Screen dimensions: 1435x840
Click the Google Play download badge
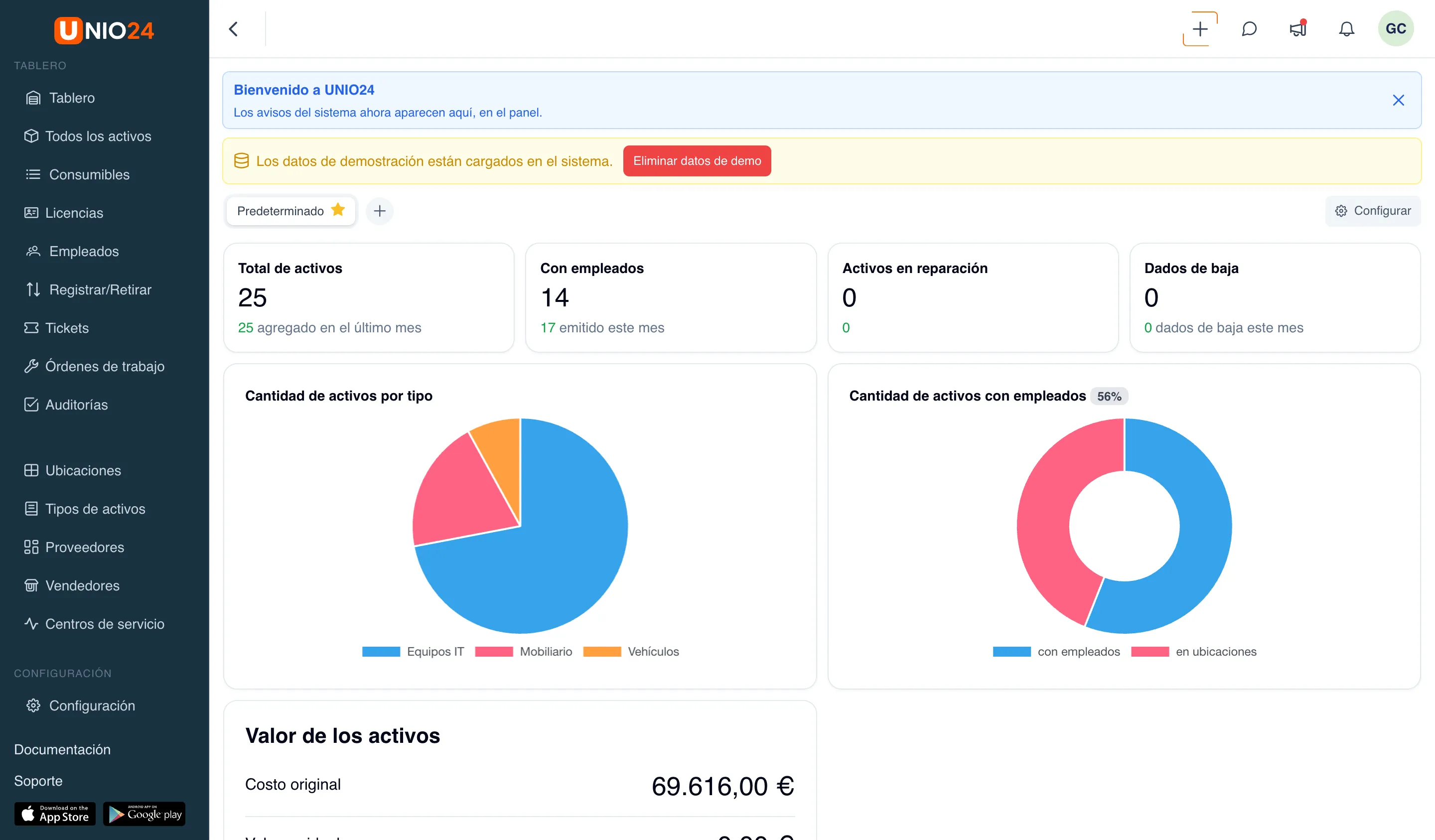pyautogui.click(x=144, y=814)
